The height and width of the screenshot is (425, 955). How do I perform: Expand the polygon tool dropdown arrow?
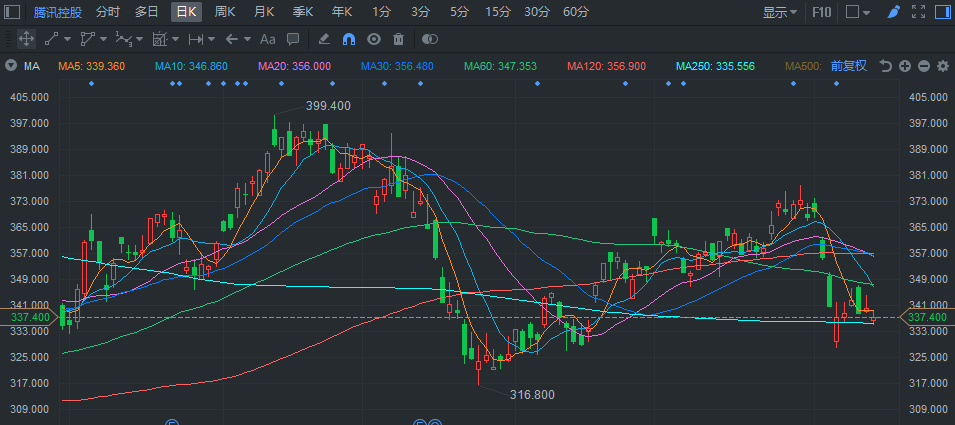coord(103,39)
